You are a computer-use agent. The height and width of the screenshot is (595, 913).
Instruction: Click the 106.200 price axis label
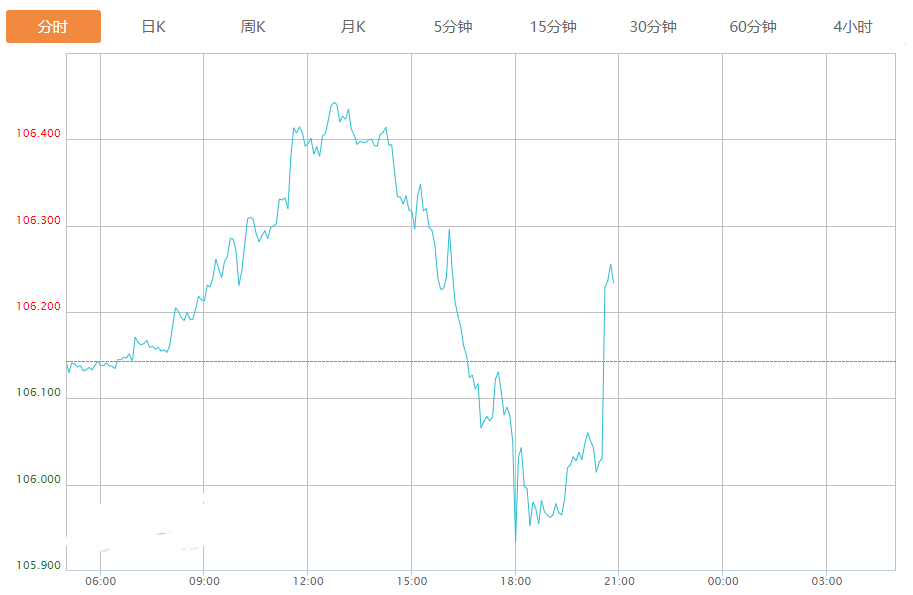pos(38,307)
